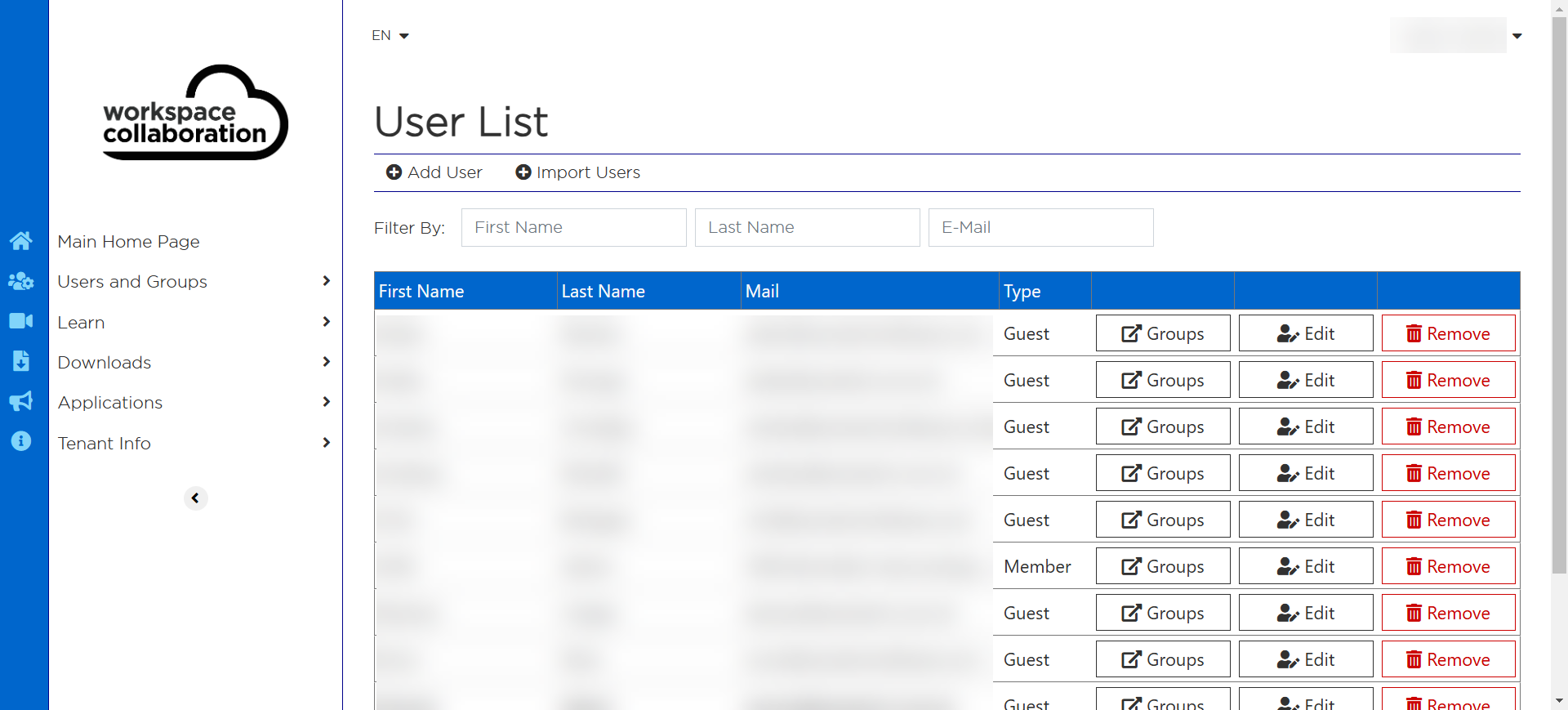Click the video camera Learn icon
This screenshot has height=710, width=1568.
pos(21,321)
